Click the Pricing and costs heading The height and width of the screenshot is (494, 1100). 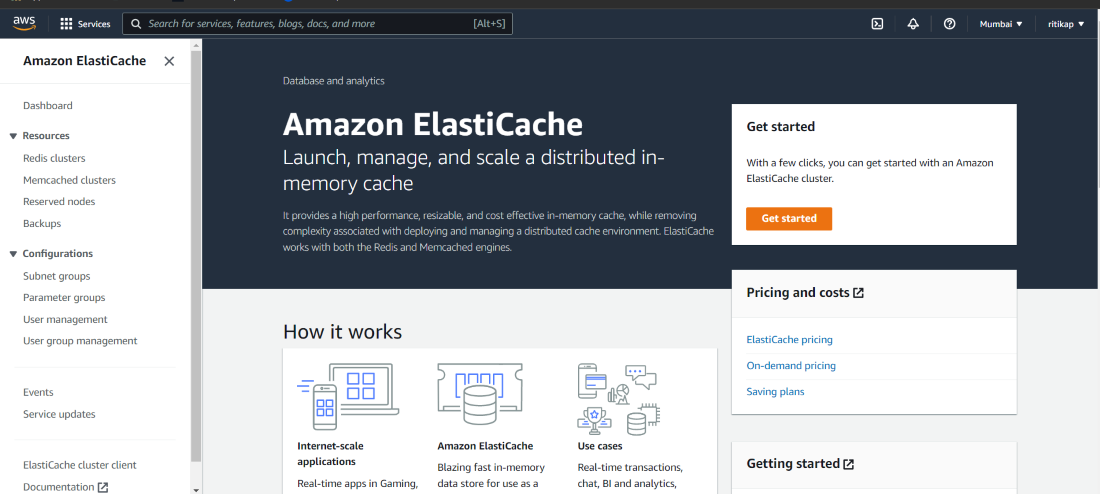798,293
